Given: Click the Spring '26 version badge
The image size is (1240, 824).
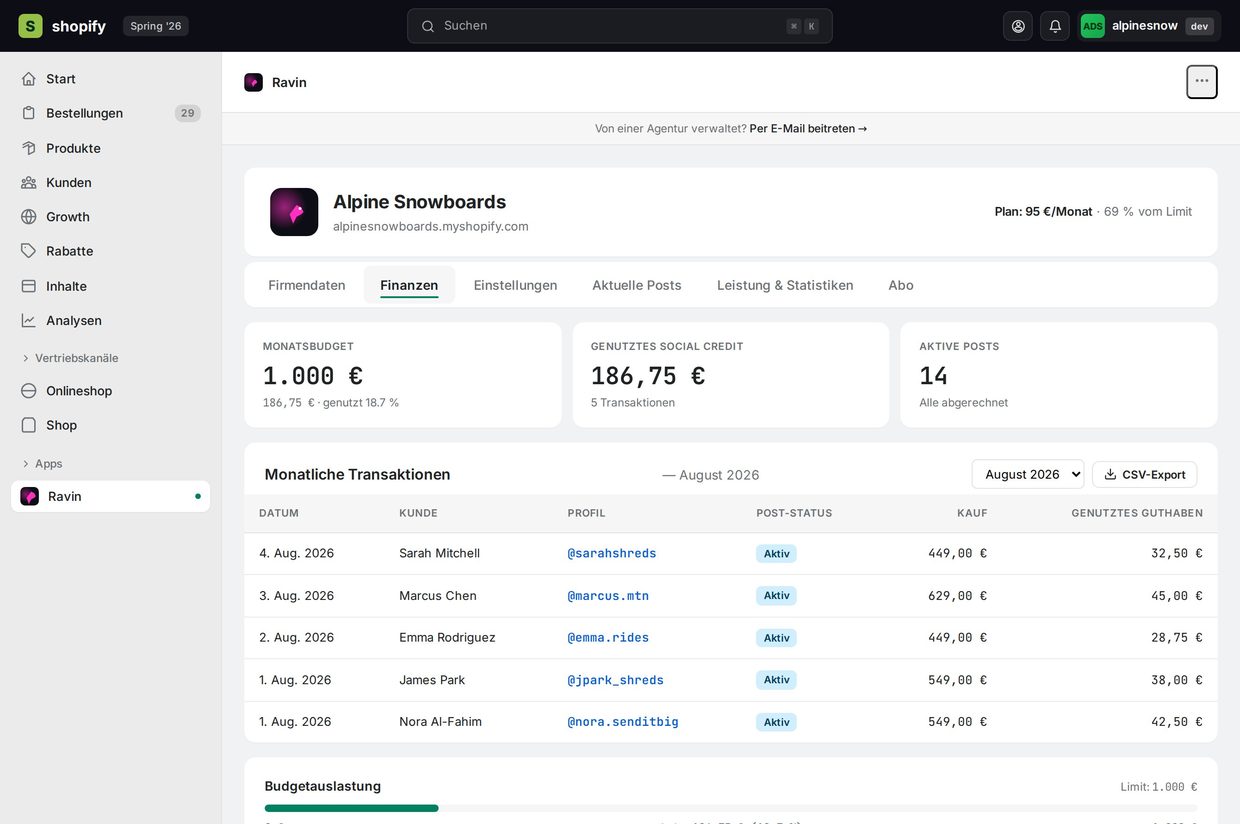Looking at the screenshot, I should tap(156, 26).
